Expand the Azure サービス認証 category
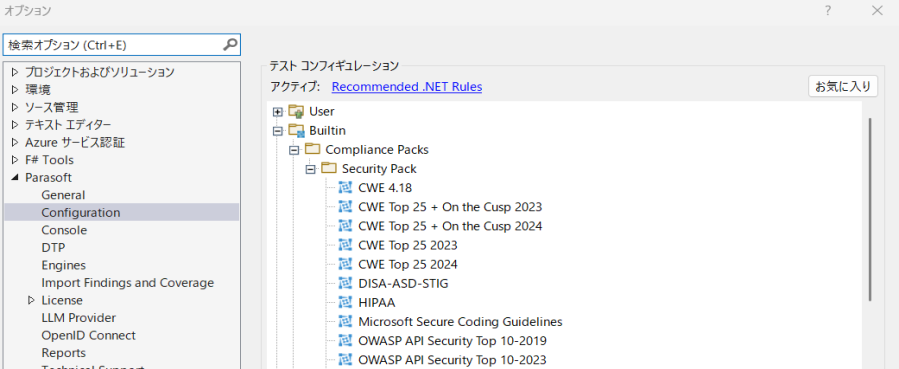The image size is (899, 369). click(x=15, y=142)
